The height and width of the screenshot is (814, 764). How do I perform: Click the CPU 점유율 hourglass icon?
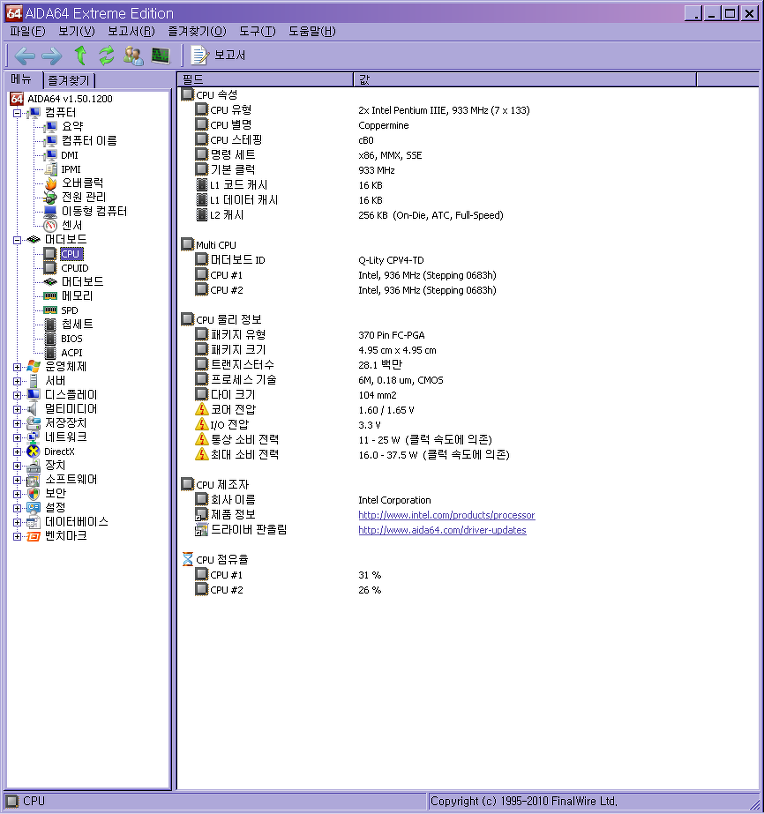click(187, 559)
